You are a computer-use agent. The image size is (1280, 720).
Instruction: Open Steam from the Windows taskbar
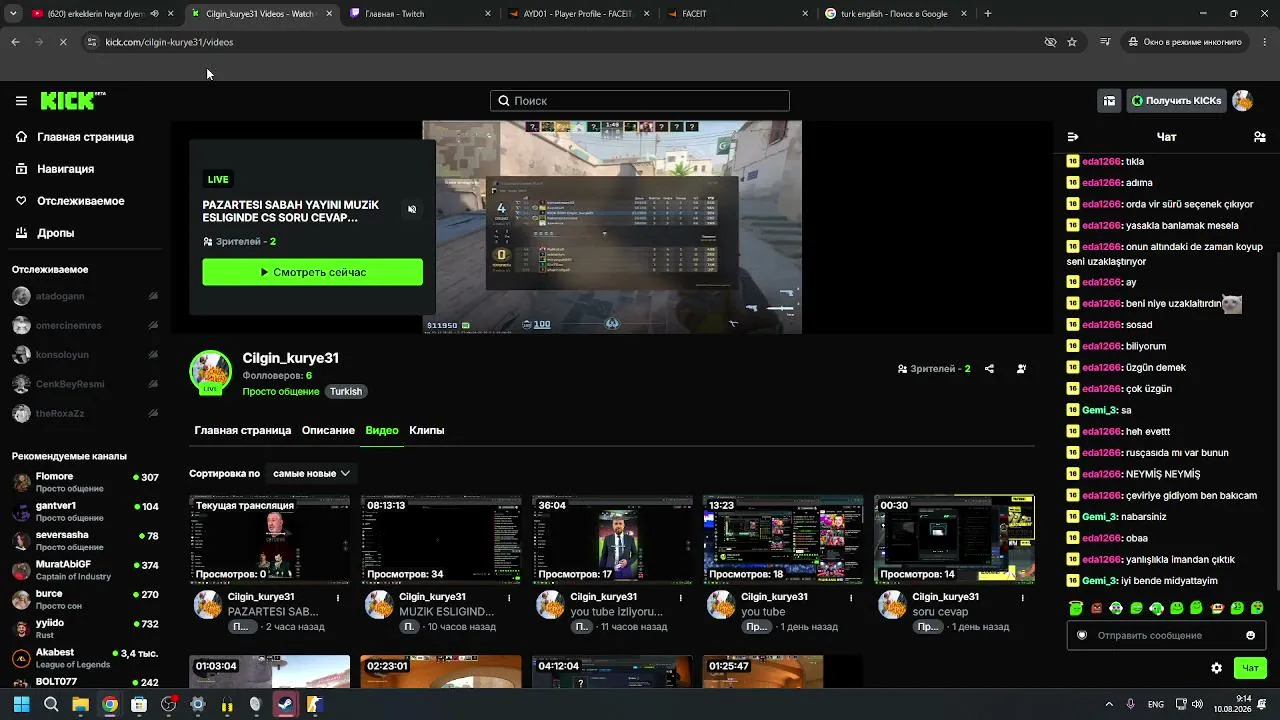pyautogui.click(x=285, y=704)
